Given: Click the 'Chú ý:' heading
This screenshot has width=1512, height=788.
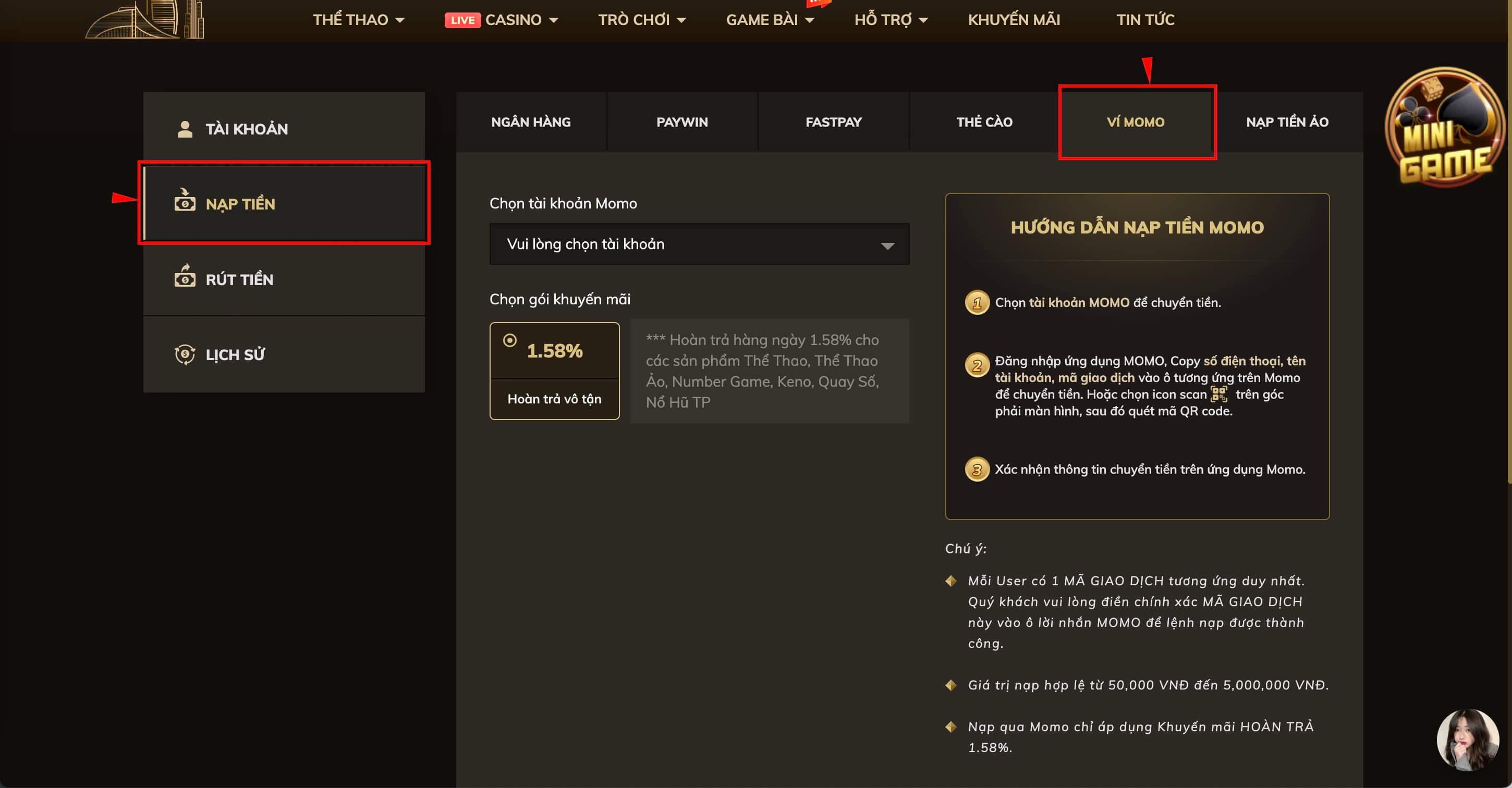Looking at the screenshot, I should 966,549.
